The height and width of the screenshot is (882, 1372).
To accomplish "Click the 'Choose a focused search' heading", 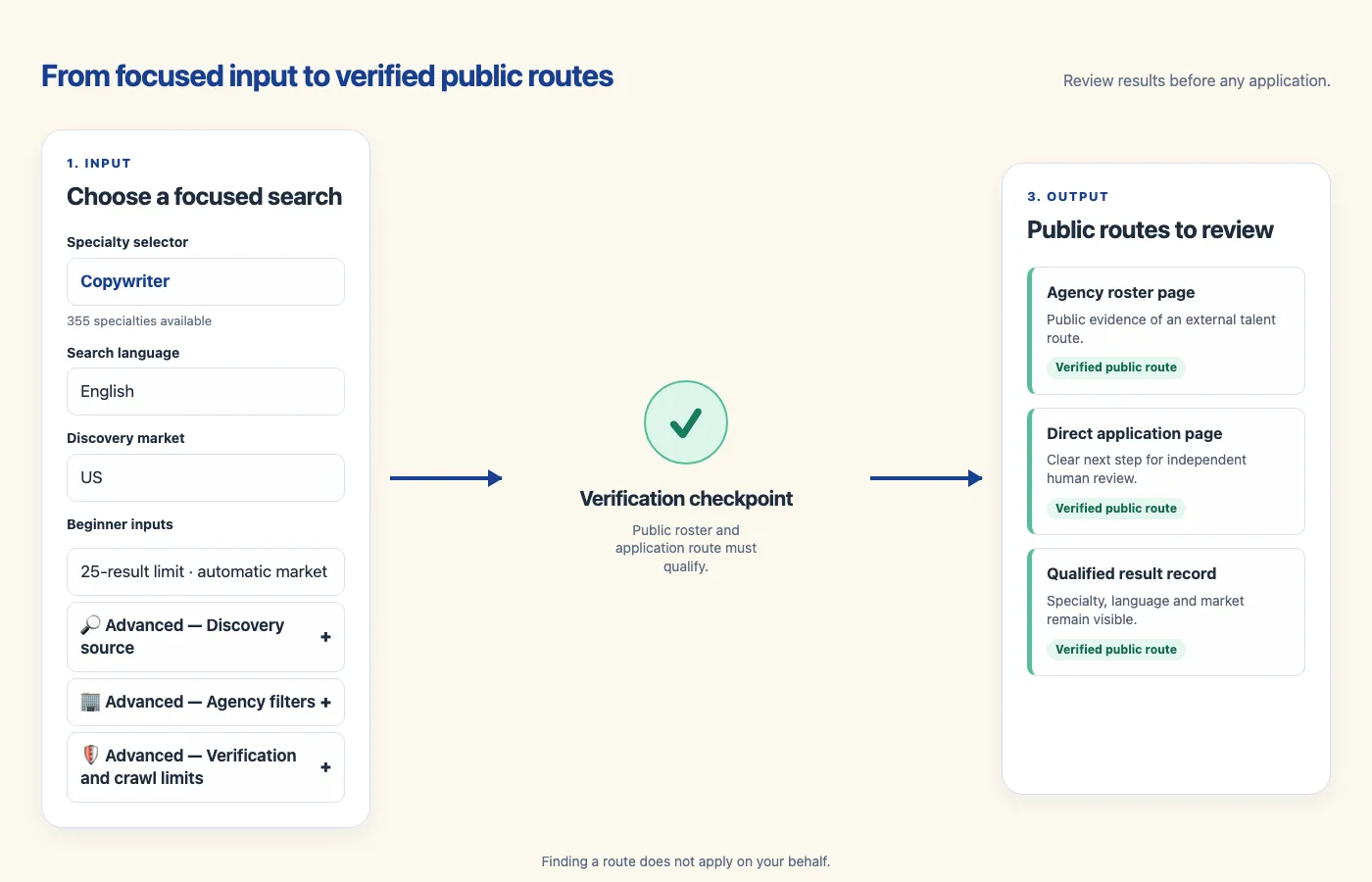I will click(x=204, y=196).
